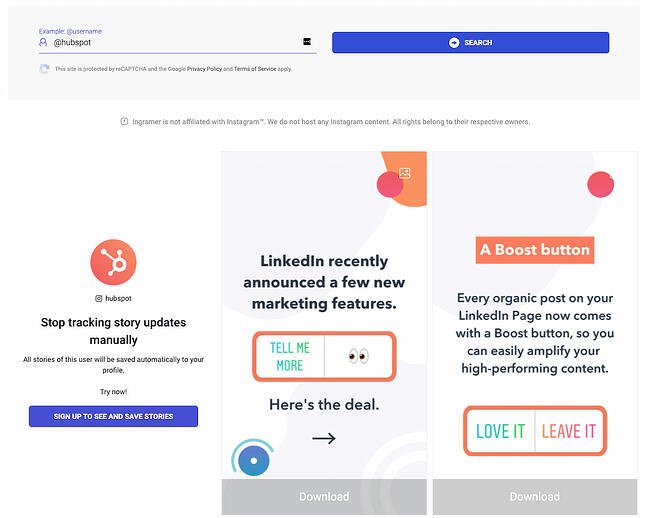Open the LinkedIn marketing features story thumbnail
Viewport: 649px width, 518px height.
coord(324,314)
